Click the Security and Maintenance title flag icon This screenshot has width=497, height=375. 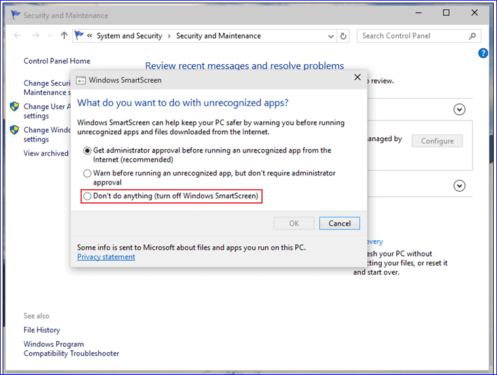(15, 15)
